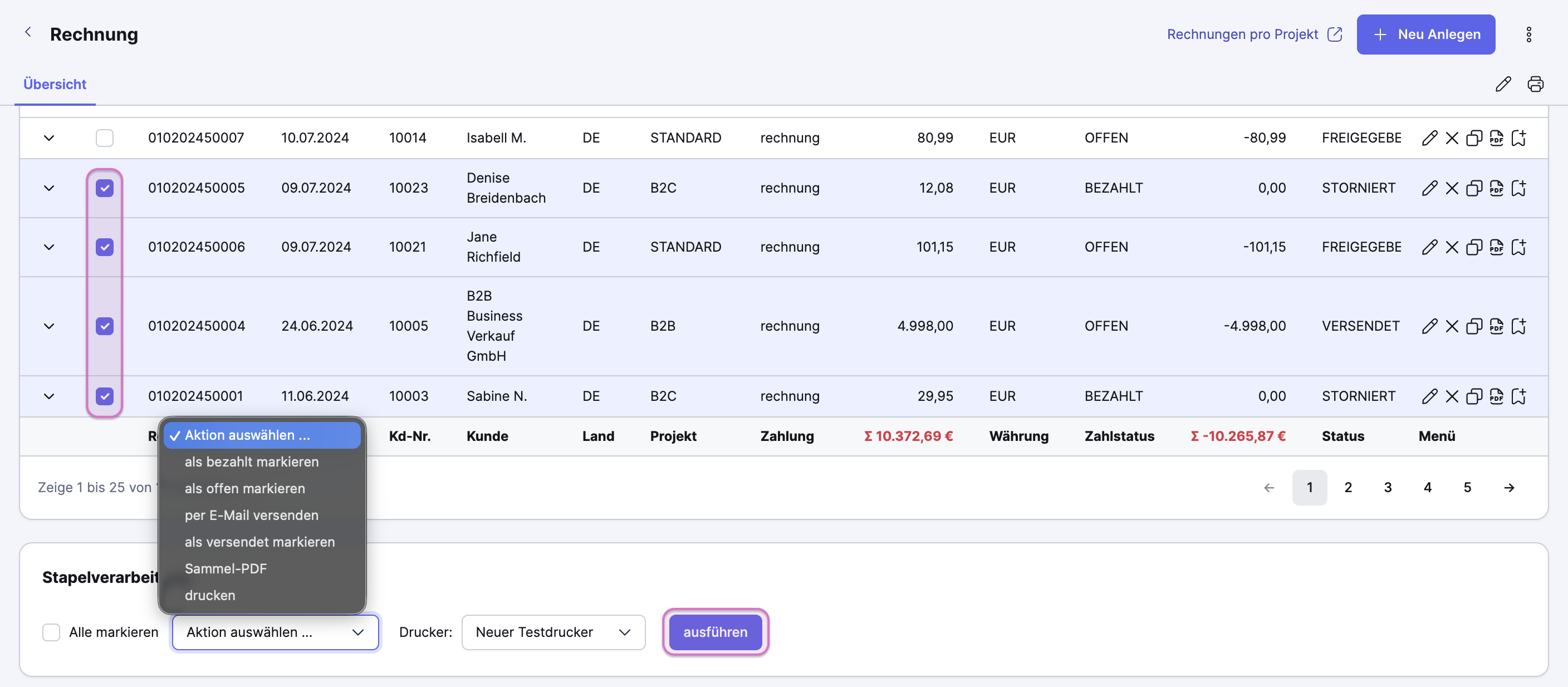
Task: Open the three-dot more options menu
Action: [x=1528, y=34]
